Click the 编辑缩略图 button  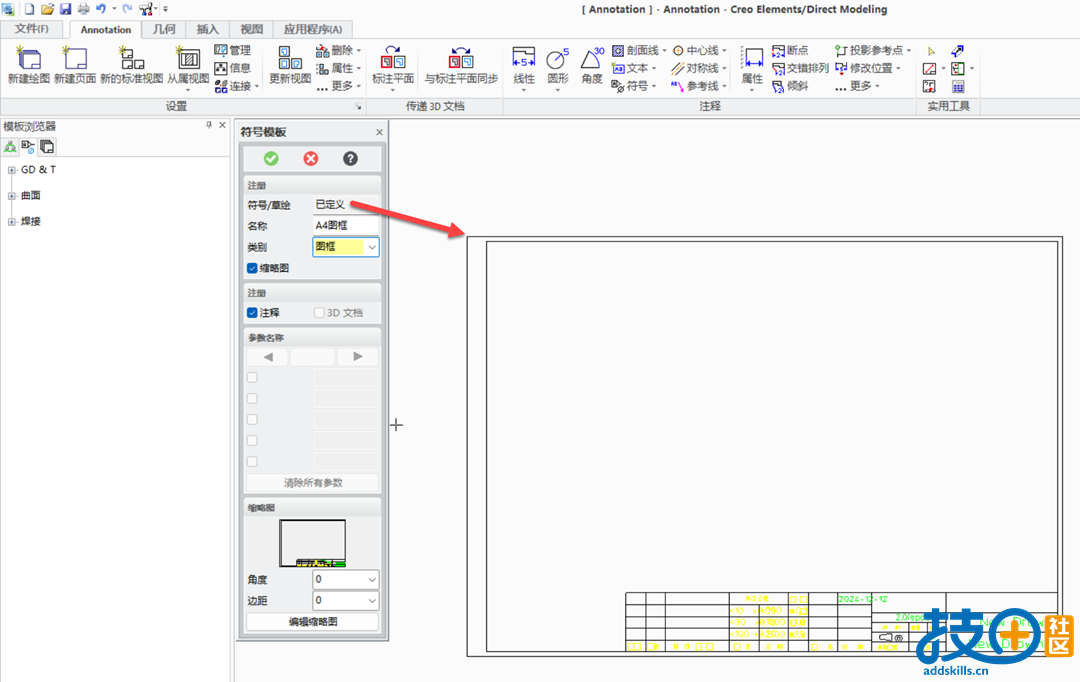313,621
